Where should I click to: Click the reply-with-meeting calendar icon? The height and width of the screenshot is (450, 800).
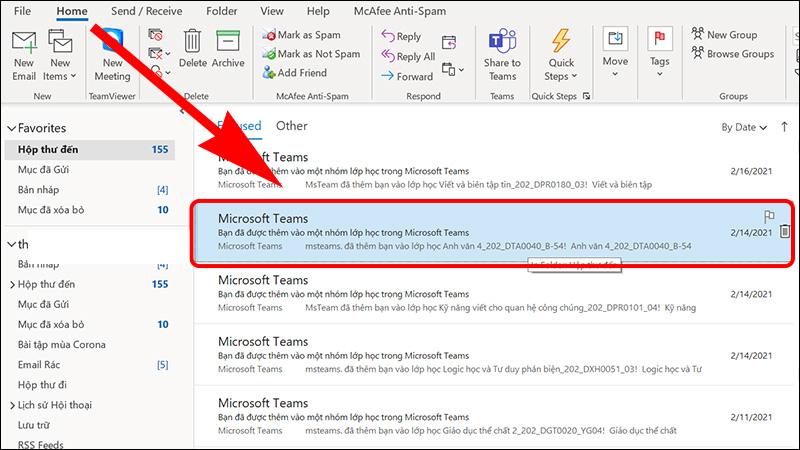(x=449, y=42)
